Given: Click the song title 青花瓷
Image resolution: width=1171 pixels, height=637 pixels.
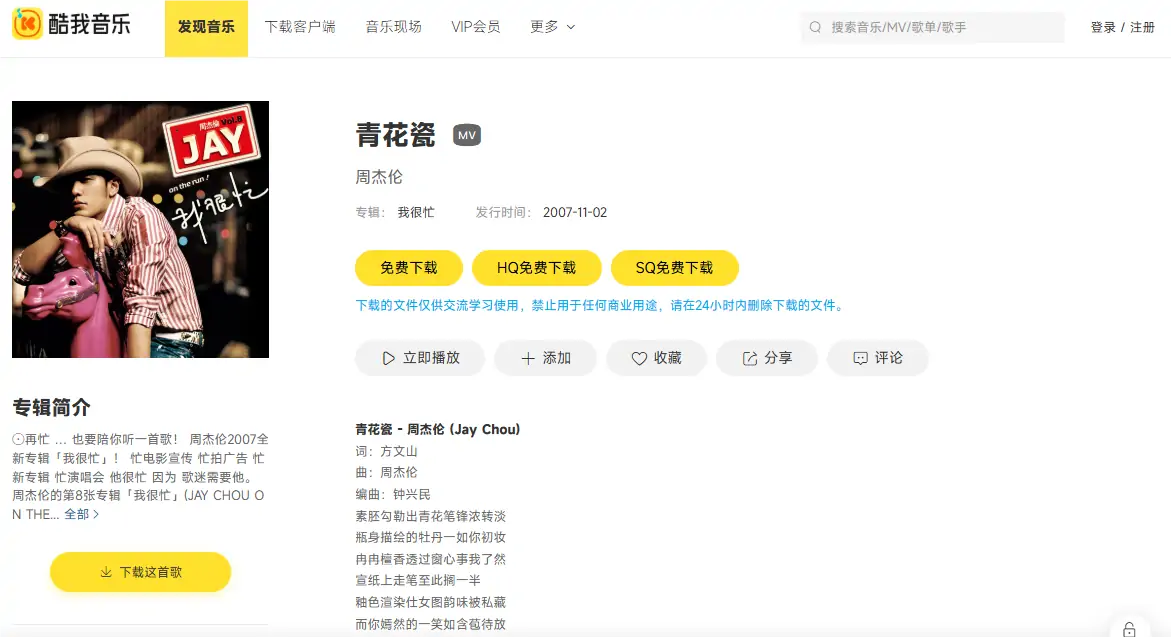Looking at the screenshot, I should click(395, 135).
